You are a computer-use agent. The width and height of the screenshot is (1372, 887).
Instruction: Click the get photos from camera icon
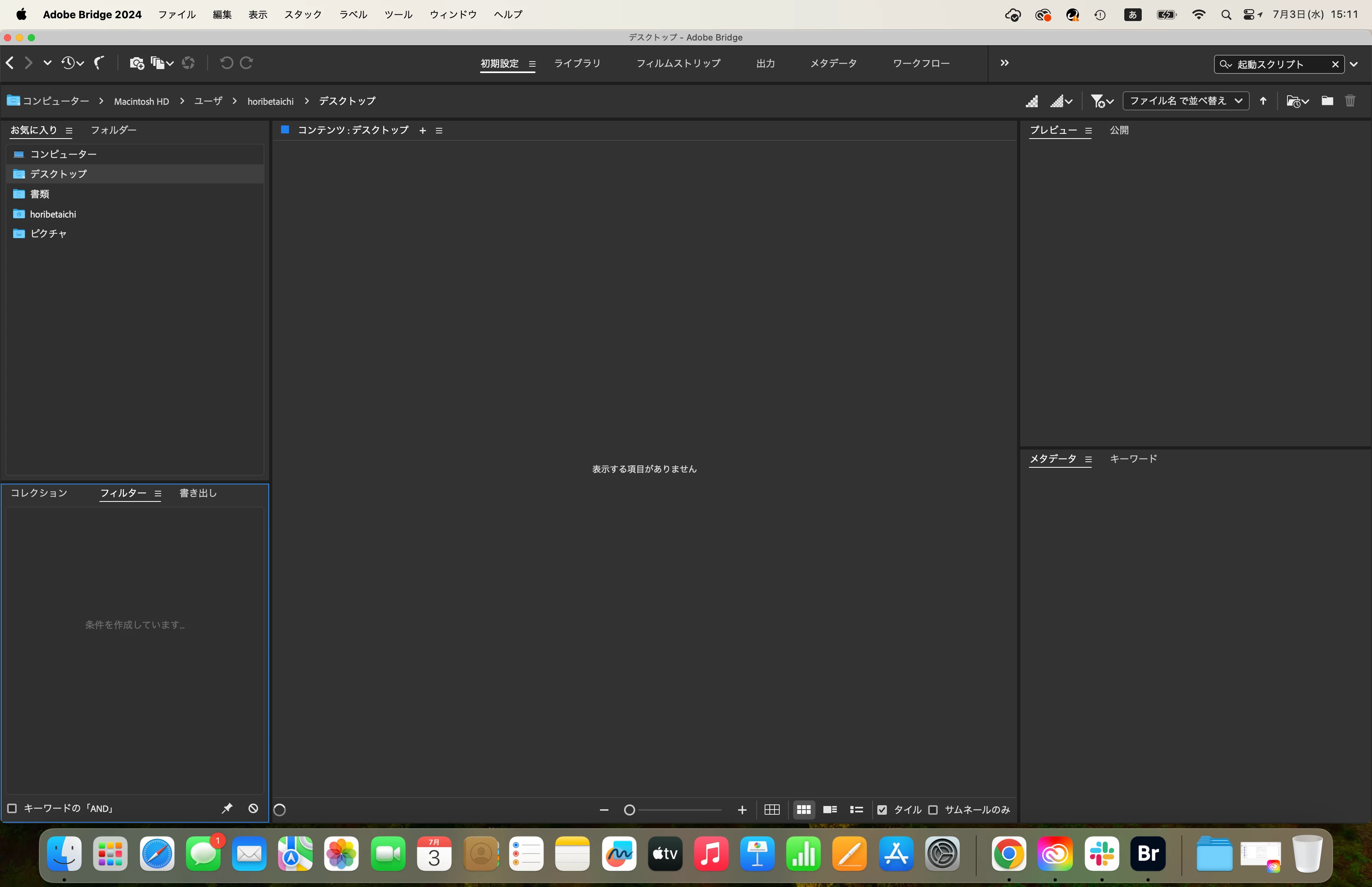pyautogui.click(x=137, y=63)
